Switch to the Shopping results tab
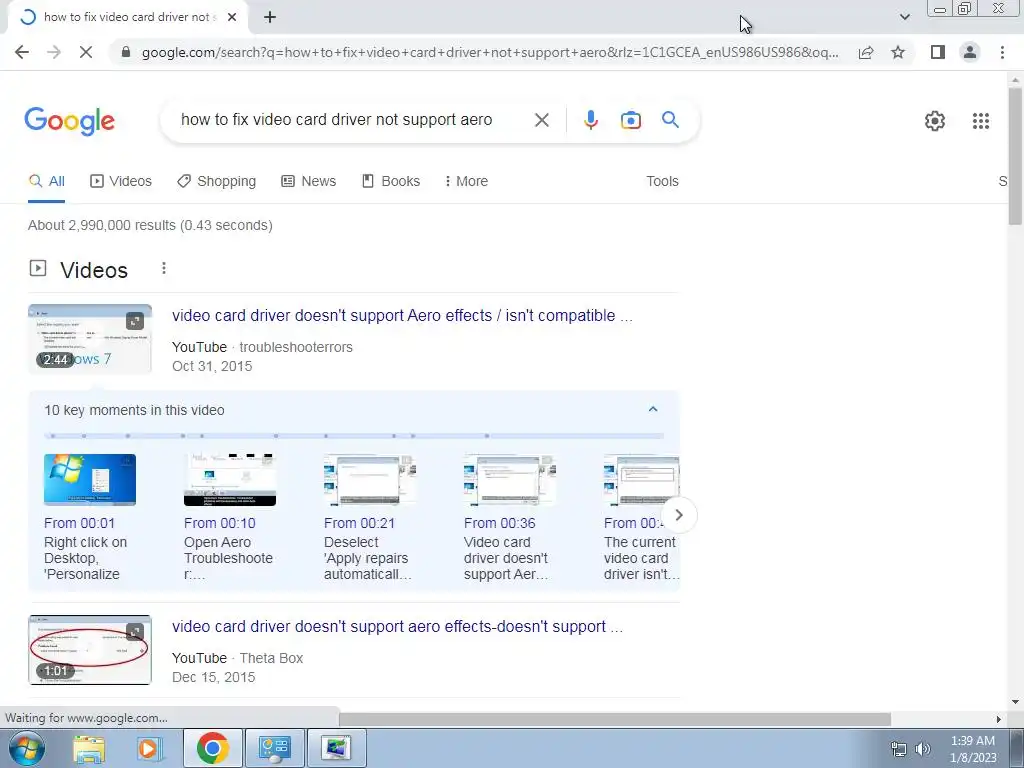The image size is (1024, 768). click(x=217, y=182)
